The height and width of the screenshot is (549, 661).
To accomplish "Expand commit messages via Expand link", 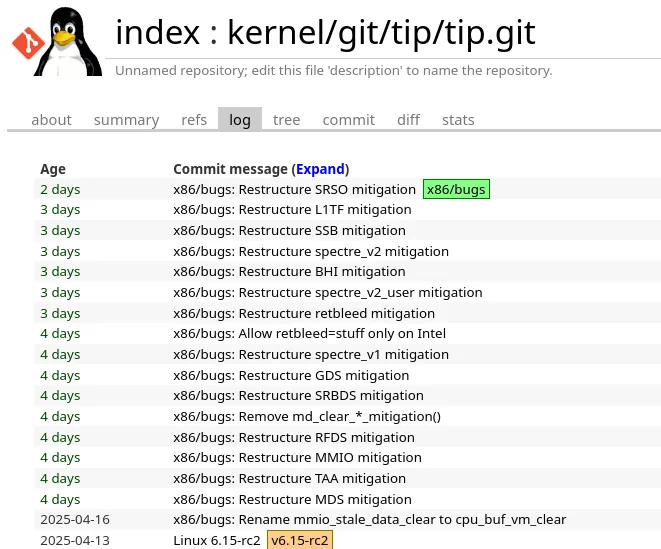I will (x=320, y=169).
